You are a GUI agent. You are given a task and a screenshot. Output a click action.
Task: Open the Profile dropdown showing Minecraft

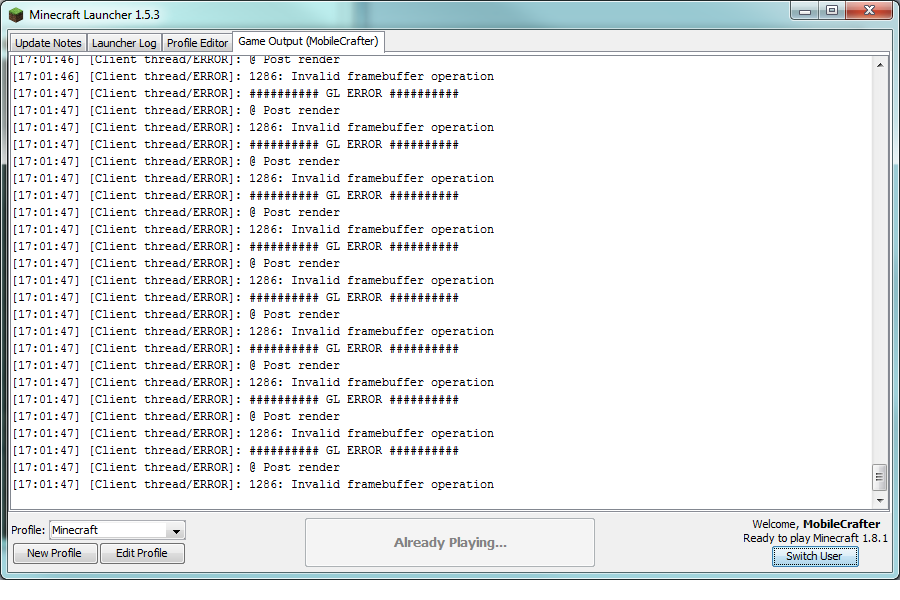coord(118,530)
